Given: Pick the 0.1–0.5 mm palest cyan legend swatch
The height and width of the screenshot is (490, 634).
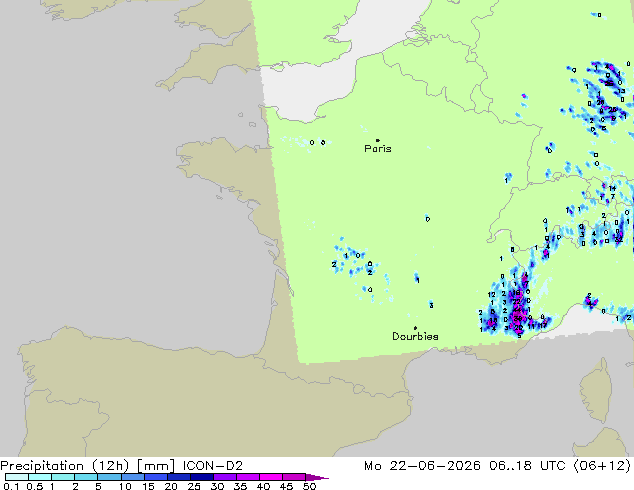Looking at the screenshot, I should click(17, 477).
